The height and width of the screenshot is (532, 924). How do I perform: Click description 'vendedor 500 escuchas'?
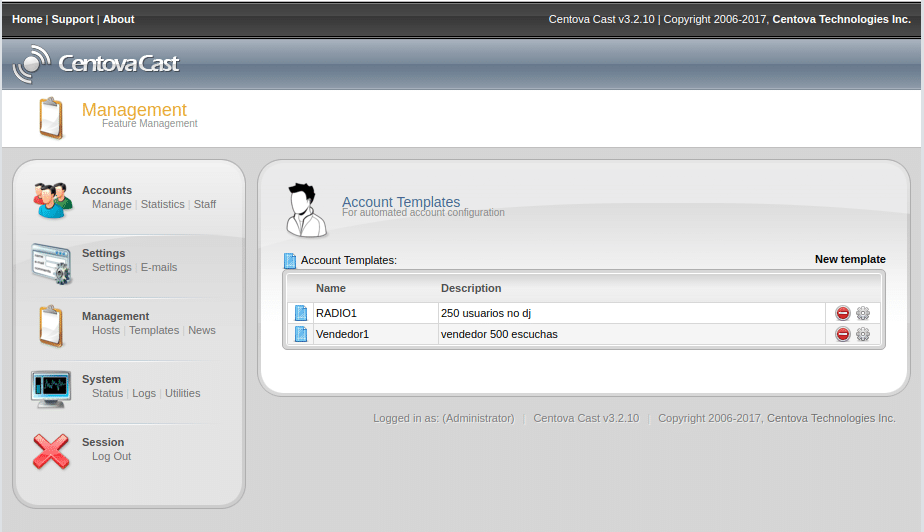(x=499, y=334)
